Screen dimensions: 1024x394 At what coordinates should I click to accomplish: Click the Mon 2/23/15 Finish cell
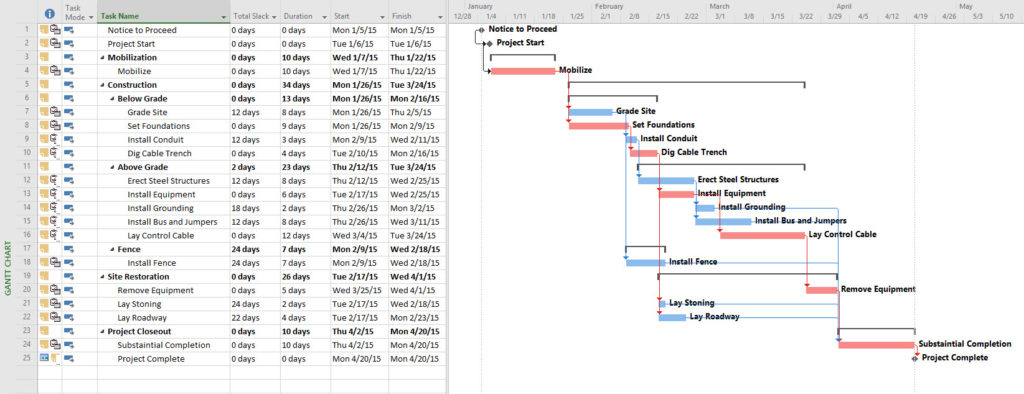[x=417, y=318]
